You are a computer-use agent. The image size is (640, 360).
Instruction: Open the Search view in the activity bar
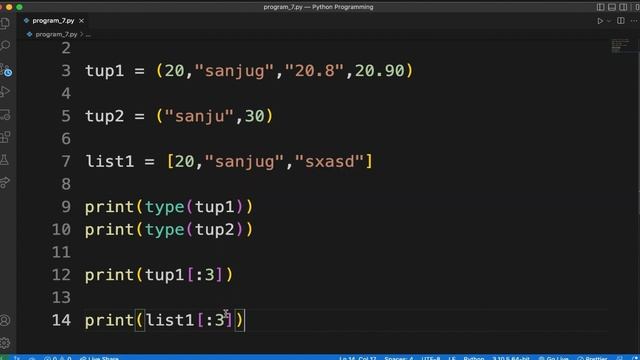click(5, 45)
